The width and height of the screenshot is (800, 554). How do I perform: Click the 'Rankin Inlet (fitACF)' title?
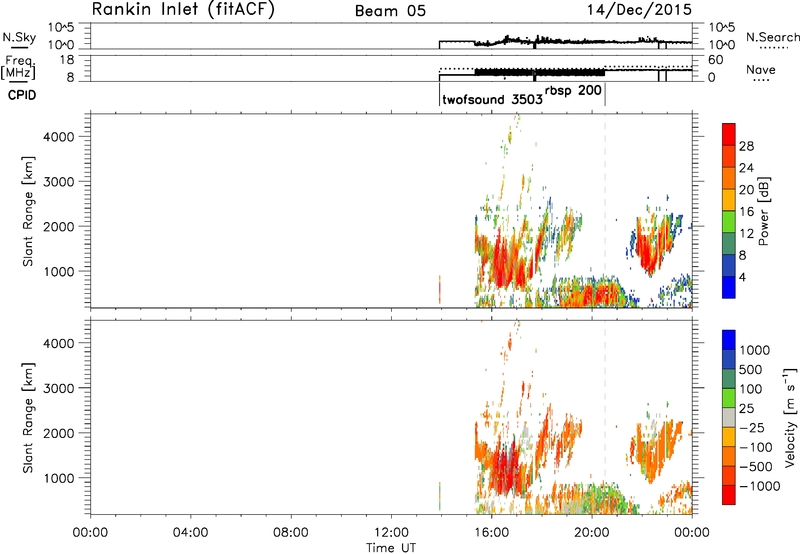[x=183, y=9]
